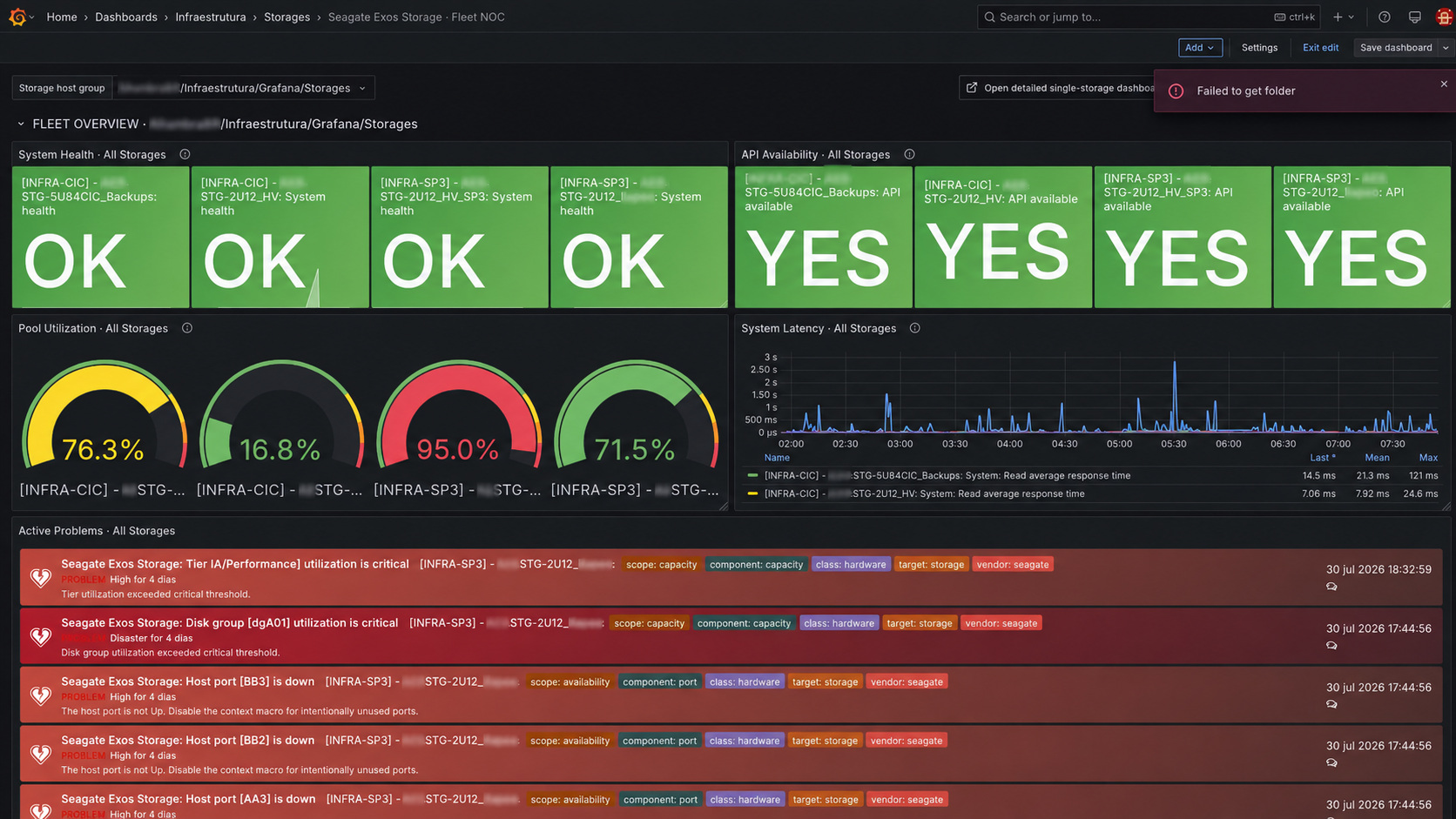Expand the Add dropdown button
The image size is (1456, 819).
(x=1200, y=48)
